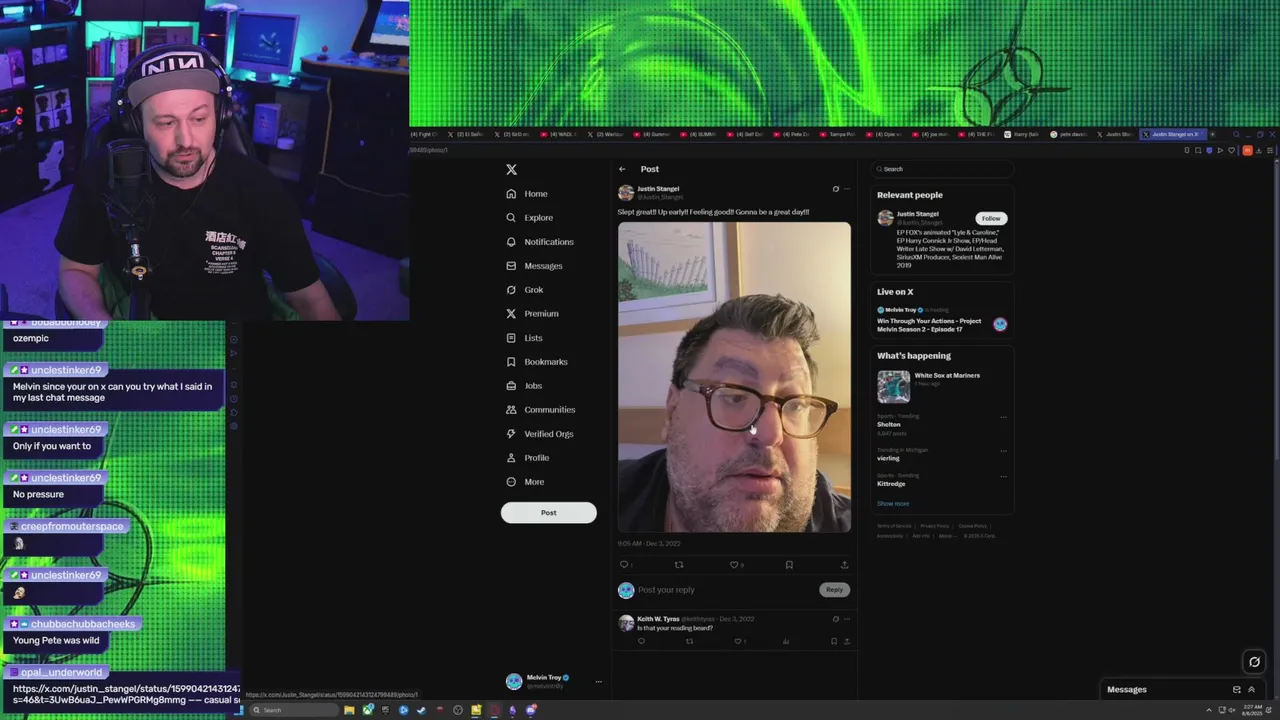This screenshot has width=1280, height=720.
Task: Click the X logo in sidebar
Action: 511,170
